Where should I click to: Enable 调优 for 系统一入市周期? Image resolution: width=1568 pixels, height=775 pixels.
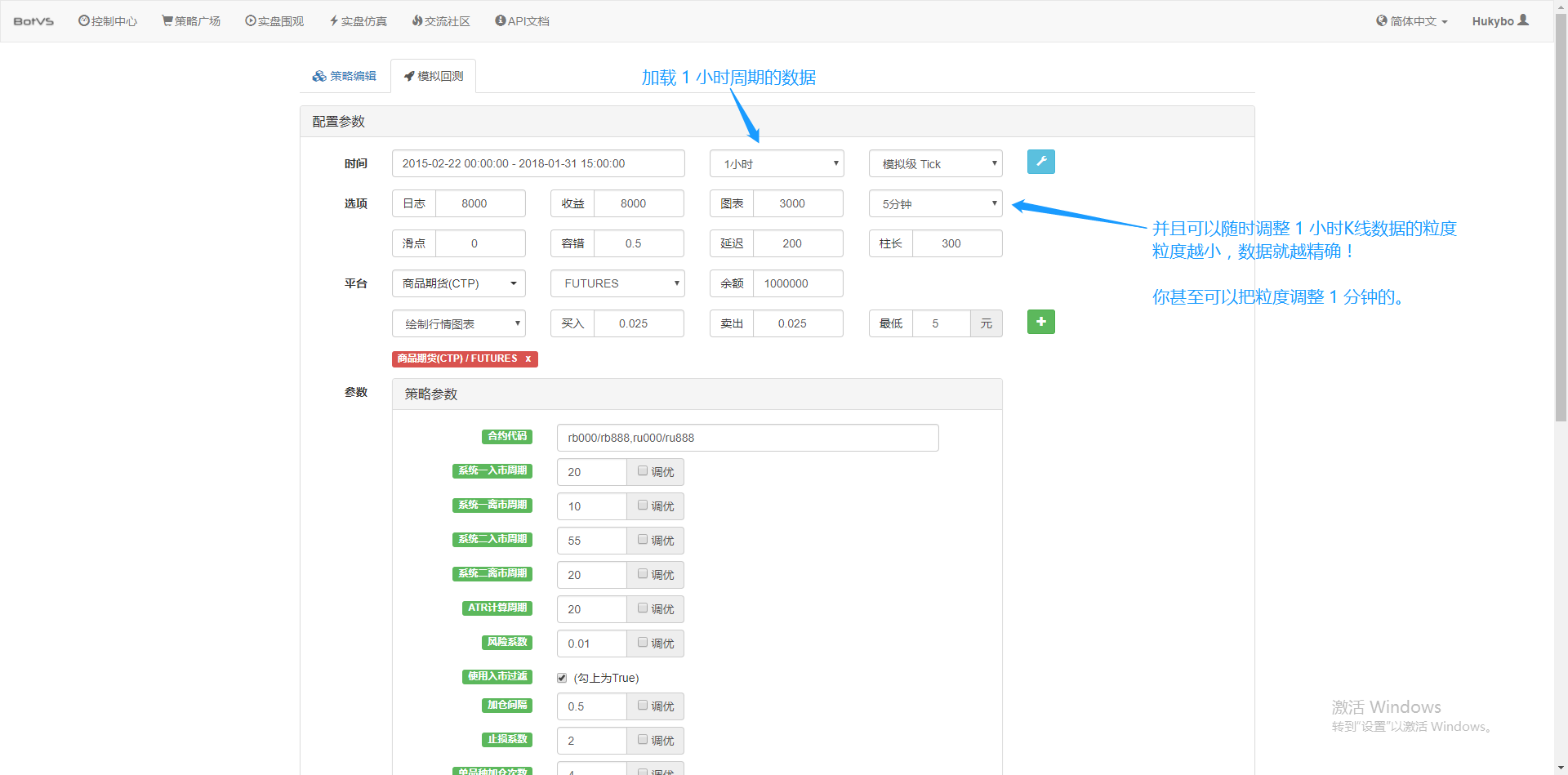[643, 471]
